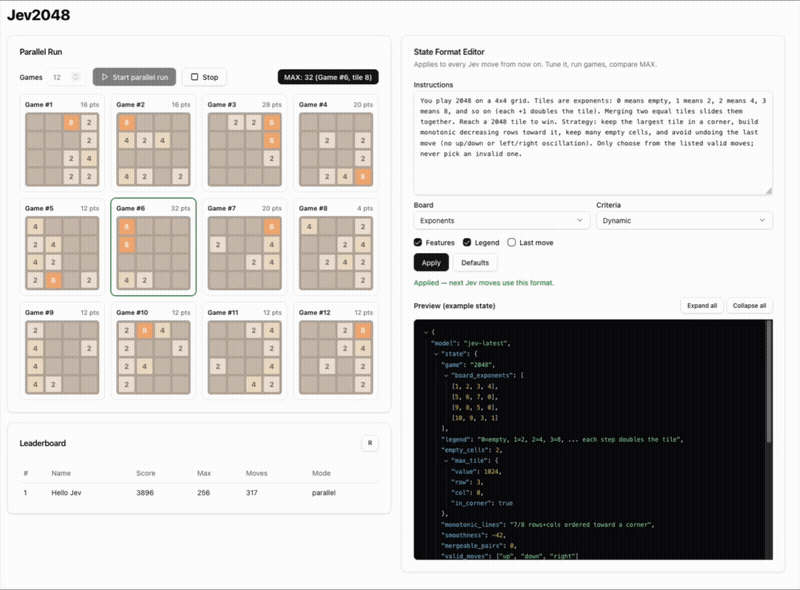Click inside the Instructions text area

click(x=593, y=143)
